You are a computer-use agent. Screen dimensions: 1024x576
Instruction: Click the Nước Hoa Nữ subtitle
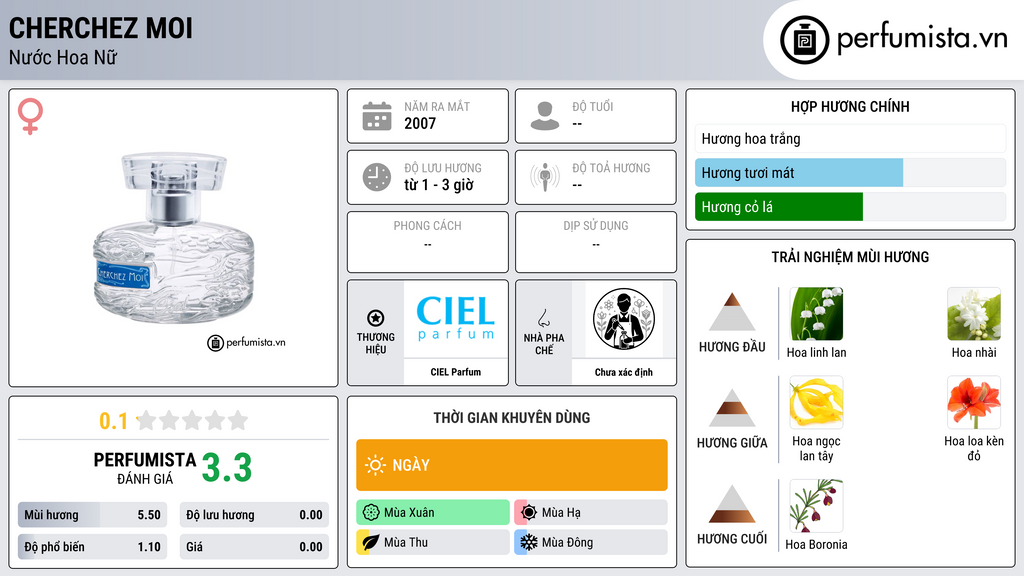[63, 57]
